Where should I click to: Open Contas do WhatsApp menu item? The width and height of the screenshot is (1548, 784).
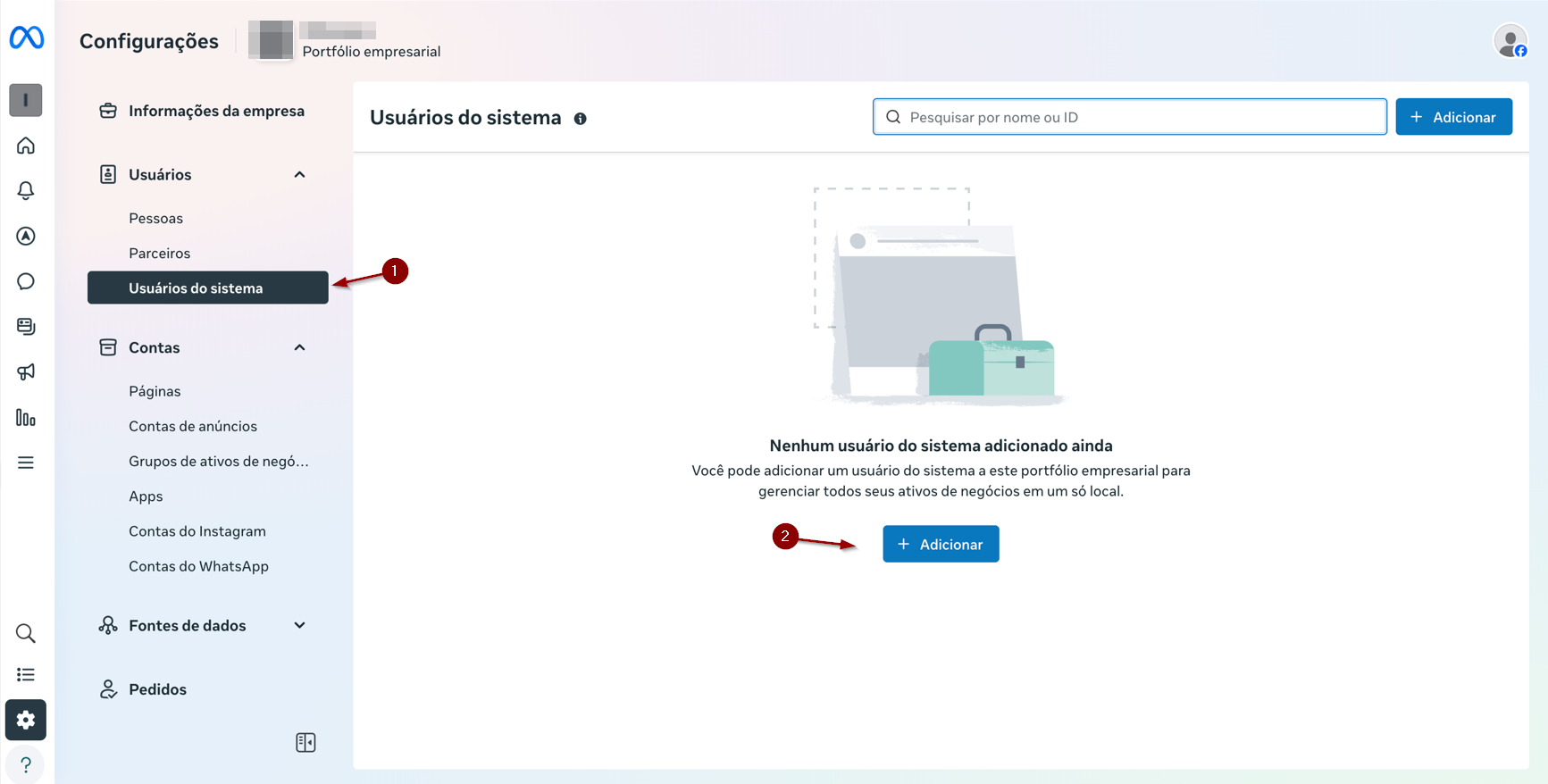tap(198, 566)
